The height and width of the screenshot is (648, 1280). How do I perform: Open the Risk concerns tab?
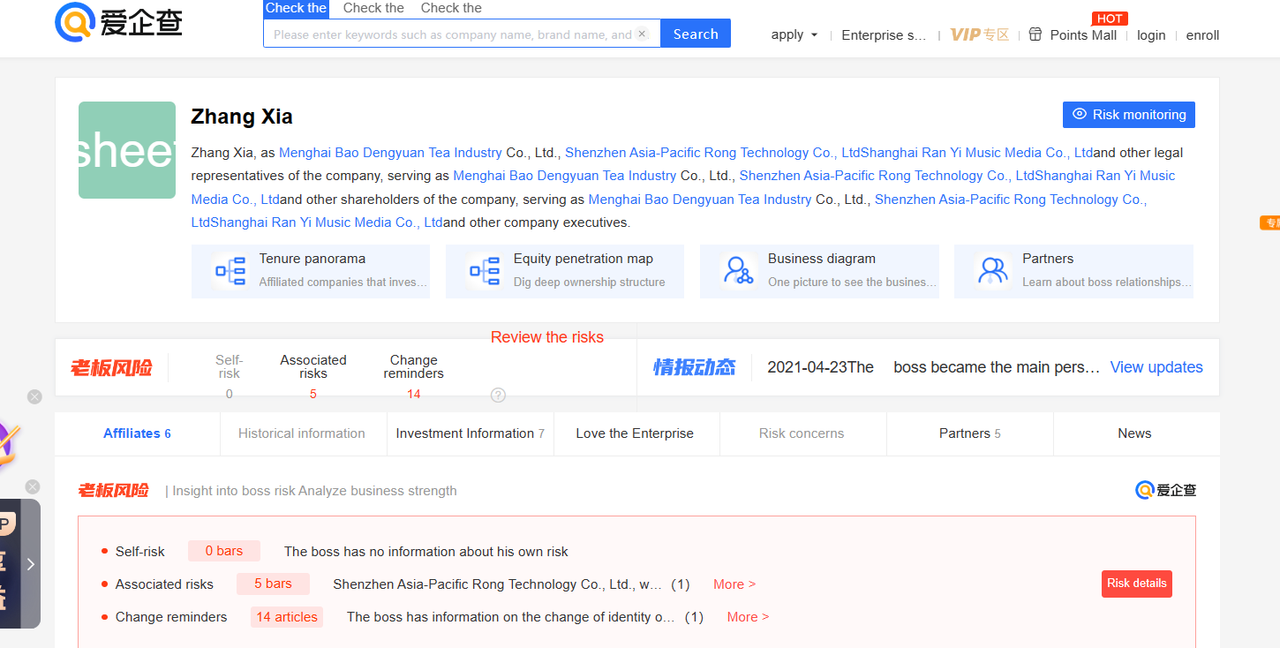(801, 433)
